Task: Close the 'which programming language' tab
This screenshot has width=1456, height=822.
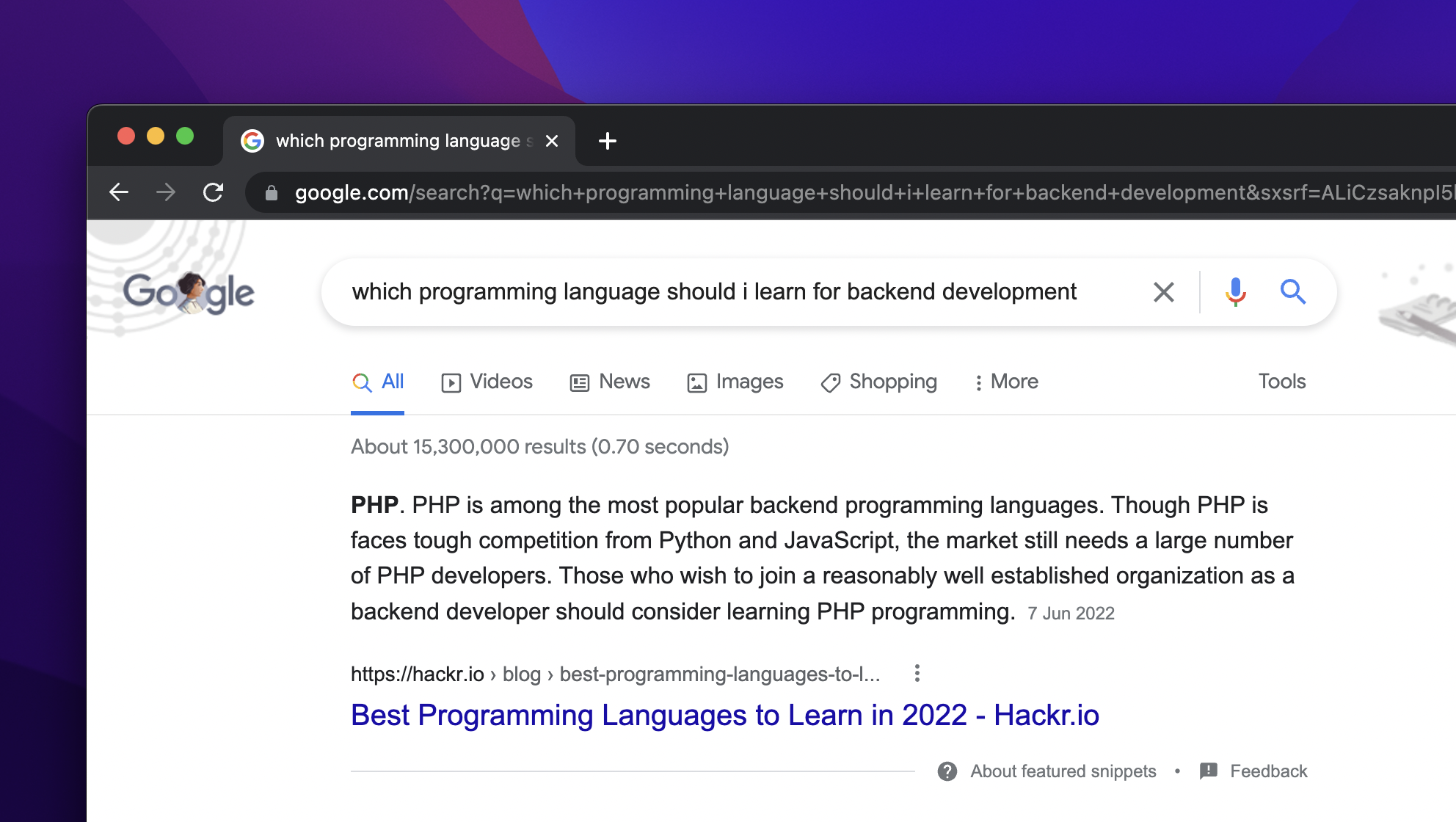Action: (552, 141)
